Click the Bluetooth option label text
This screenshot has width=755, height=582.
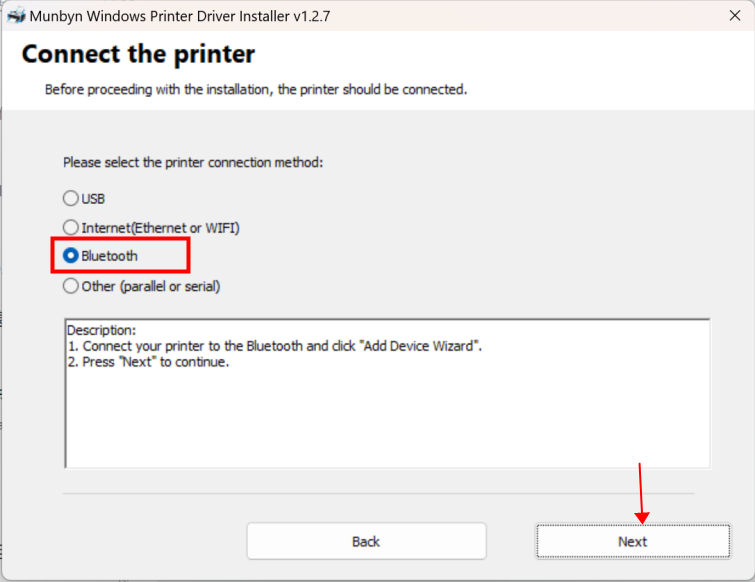pyautogui.click(x=109, y=256)
